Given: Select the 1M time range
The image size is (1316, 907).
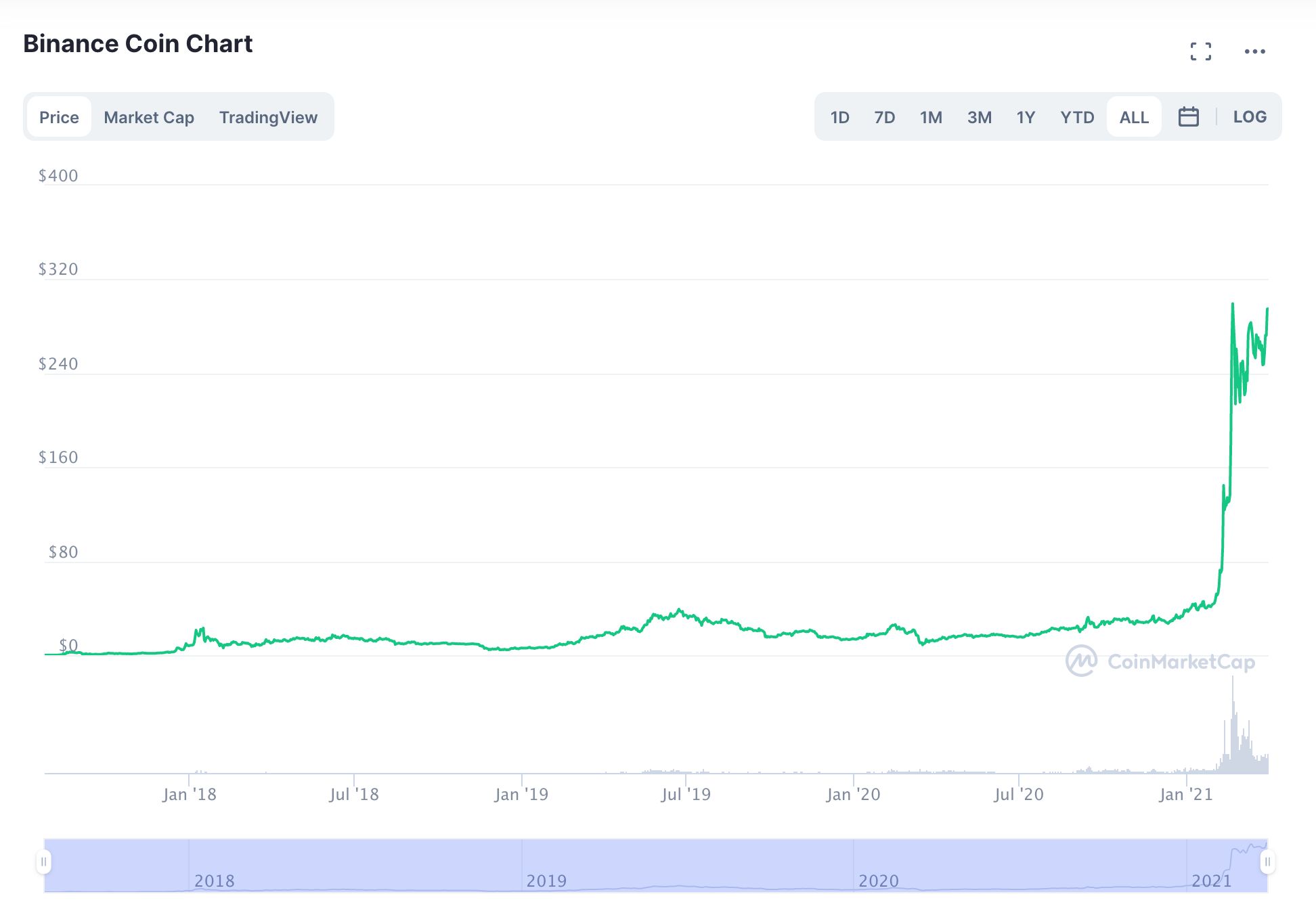Looking at the screenshot, I should click(931, 117).
